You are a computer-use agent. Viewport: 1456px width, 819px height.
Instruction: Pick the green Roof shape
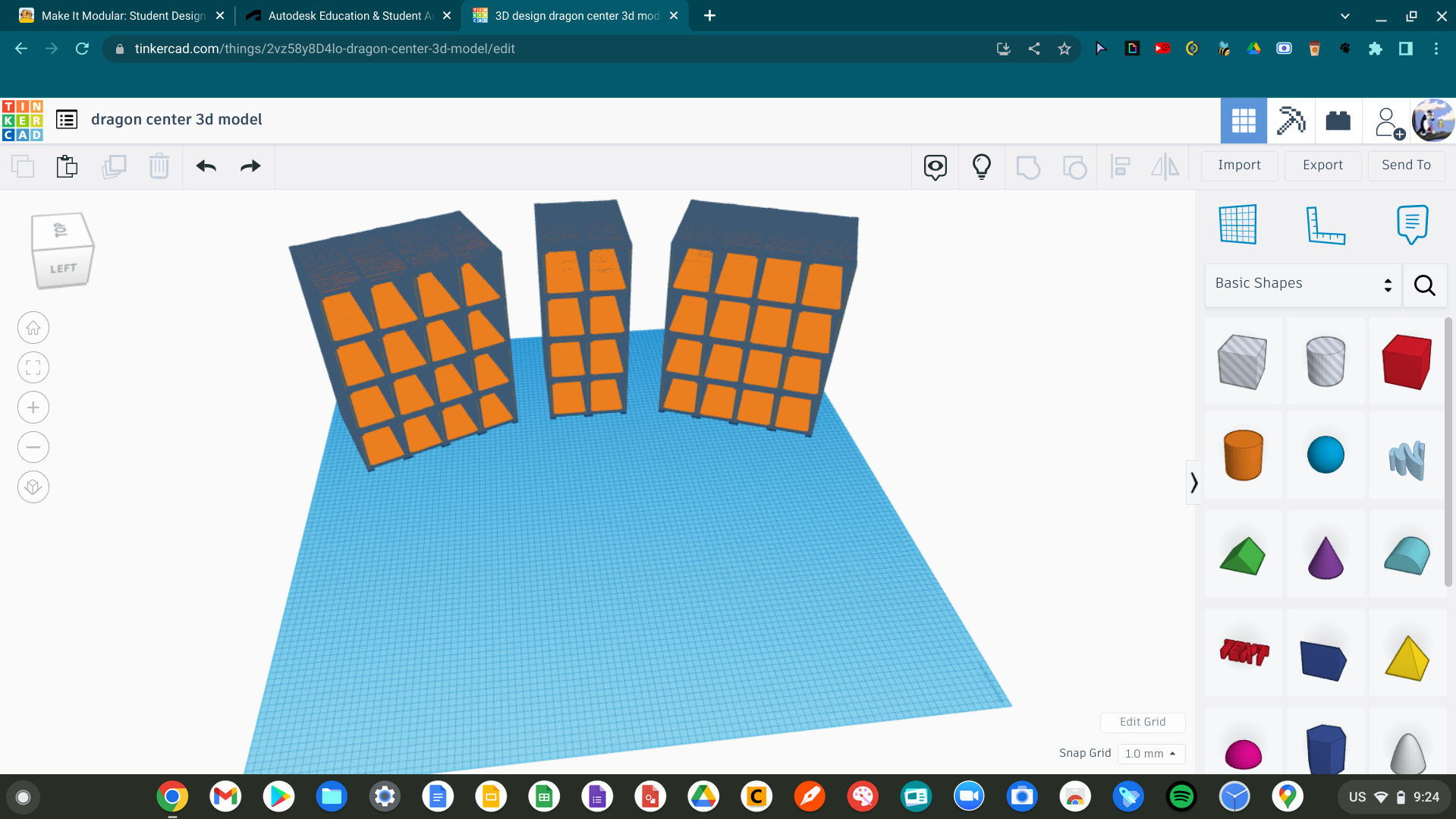[x=1242, y=556]
